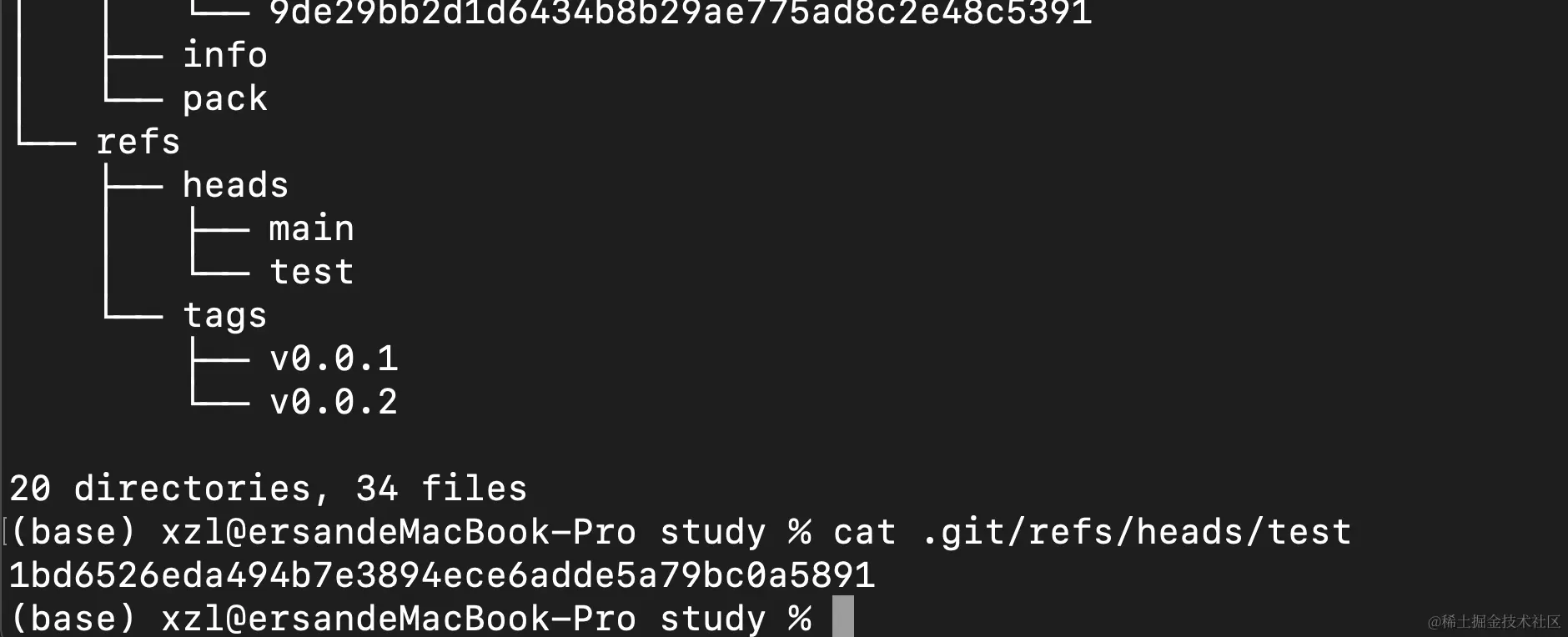Click the 20 directories, 34 files summary
Image resolution: width=1568 pixels, height=637 pixels.
[269, 489]
